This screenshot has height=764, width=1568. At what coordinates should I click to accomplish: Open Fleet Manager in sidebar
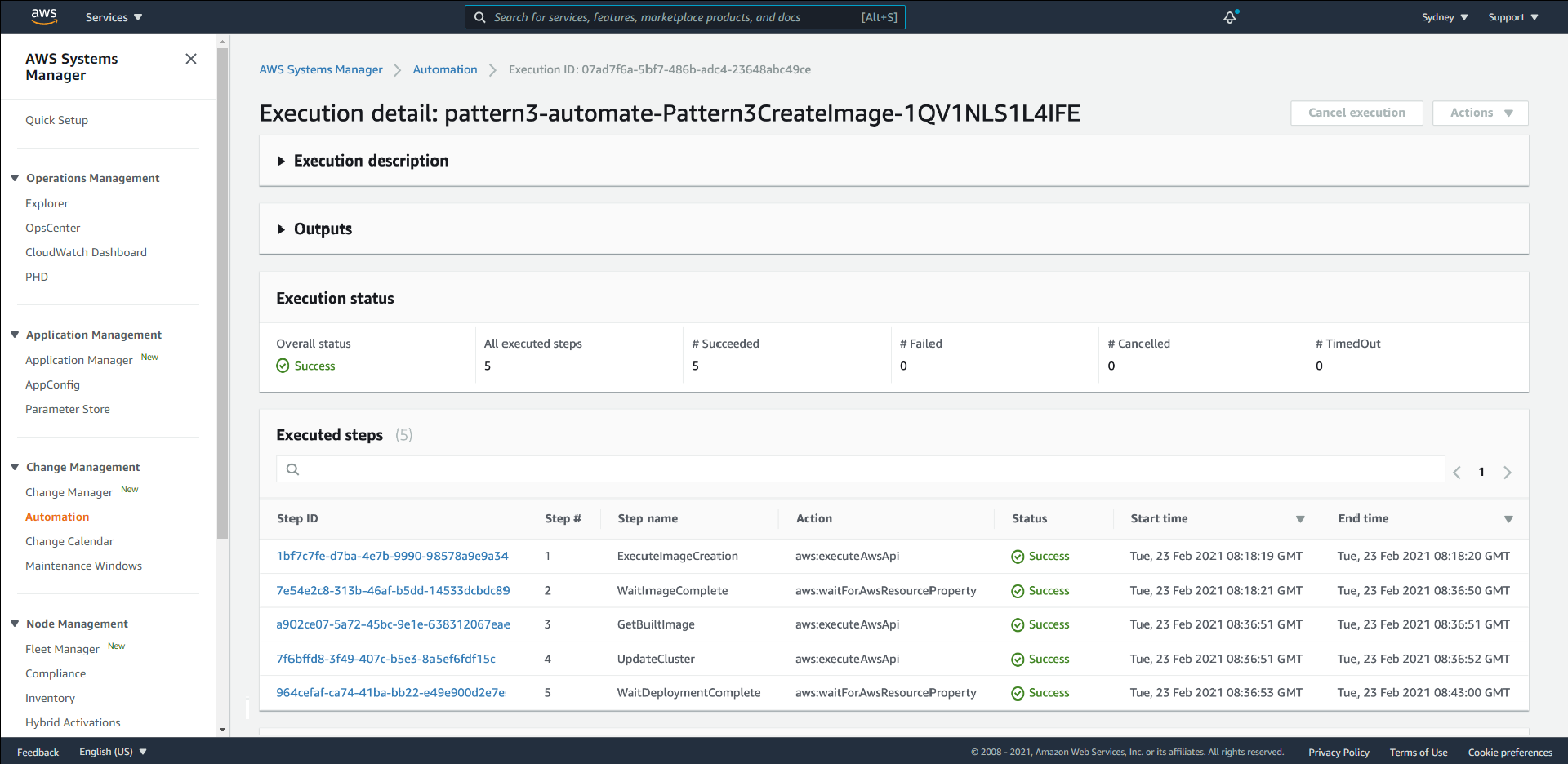click(x=62, y=649)
